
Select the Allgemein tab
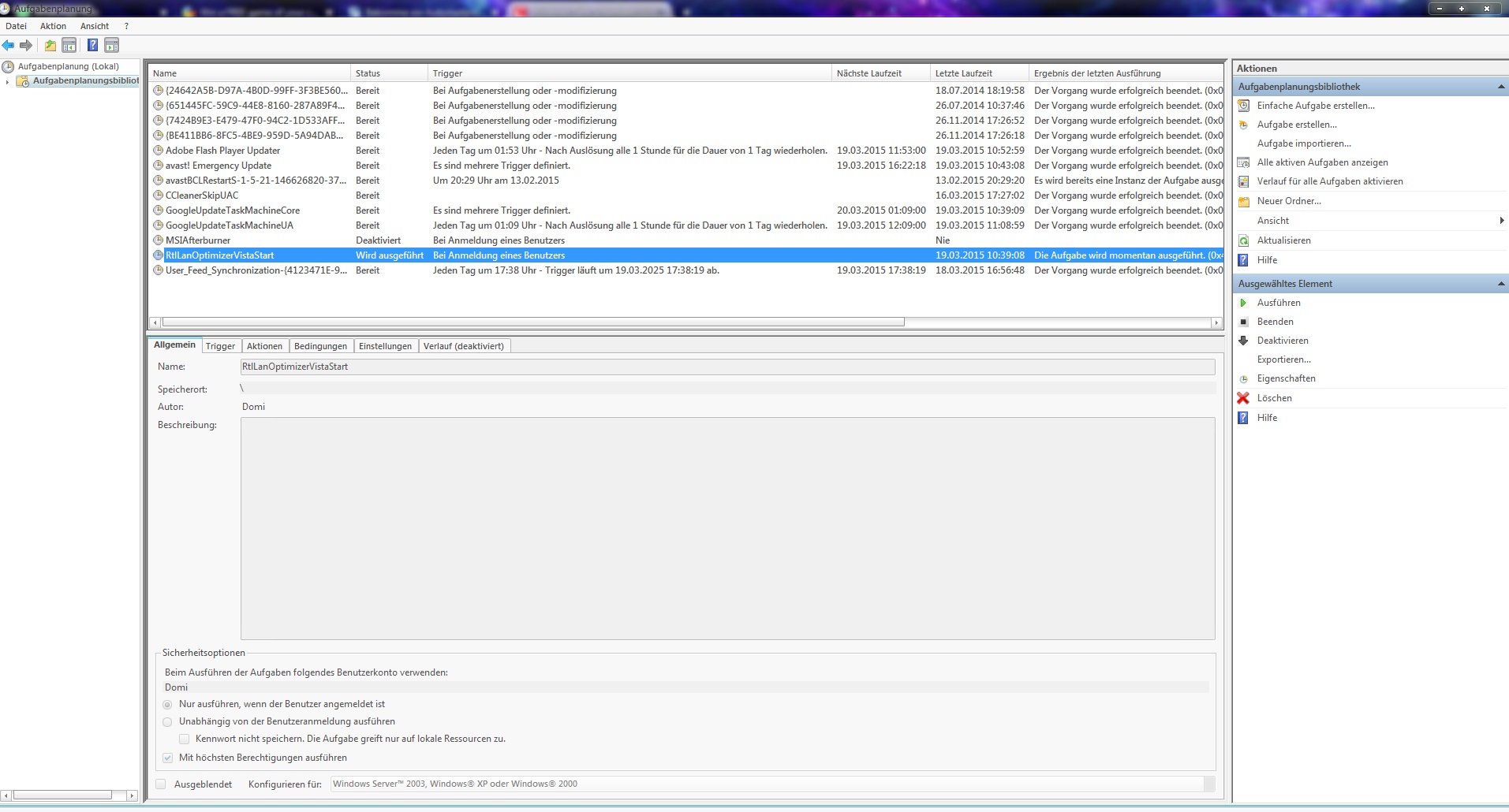(x=174, y=345)
